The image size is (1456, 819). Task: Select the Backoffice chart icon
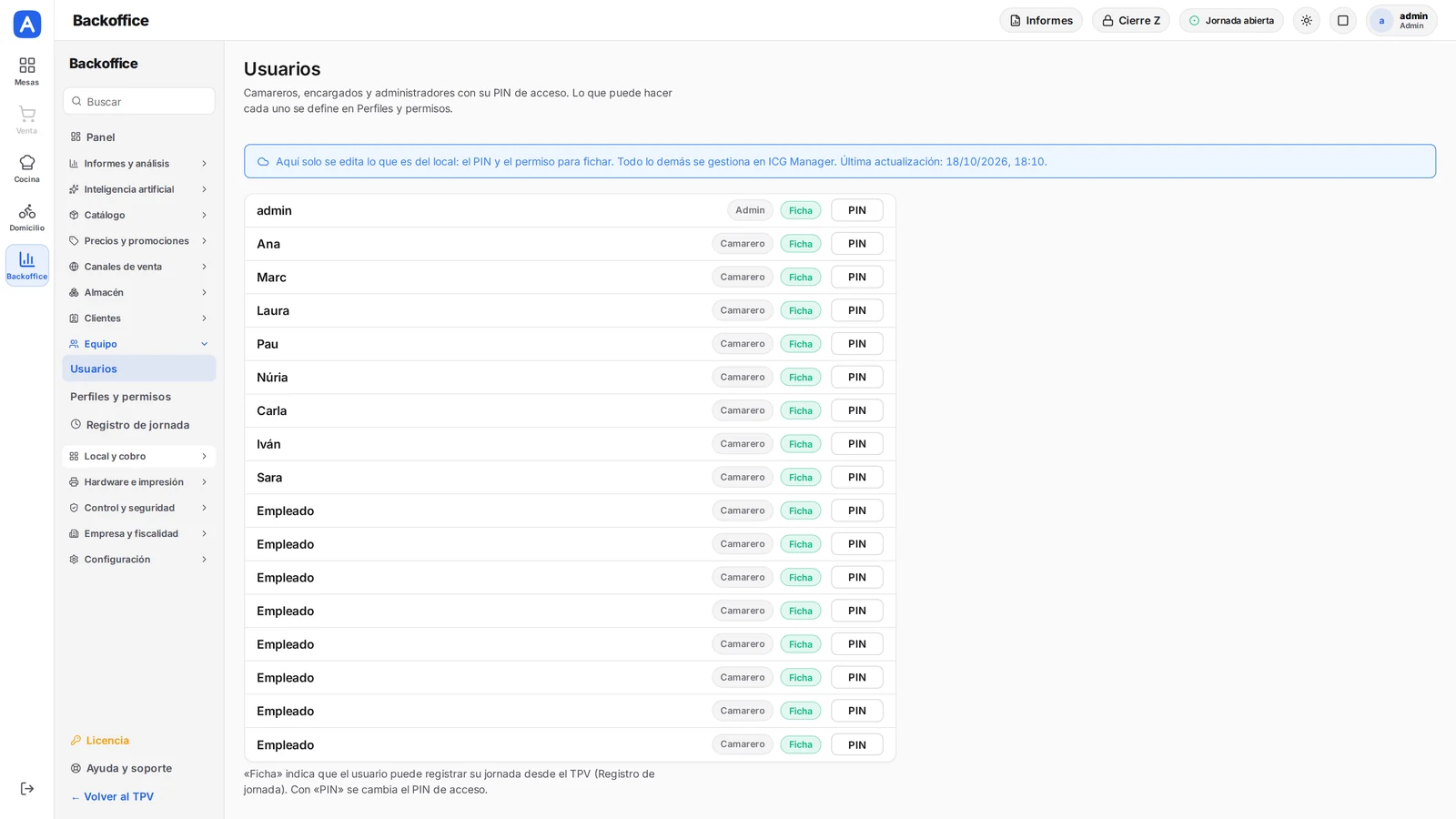click(26, 265)
